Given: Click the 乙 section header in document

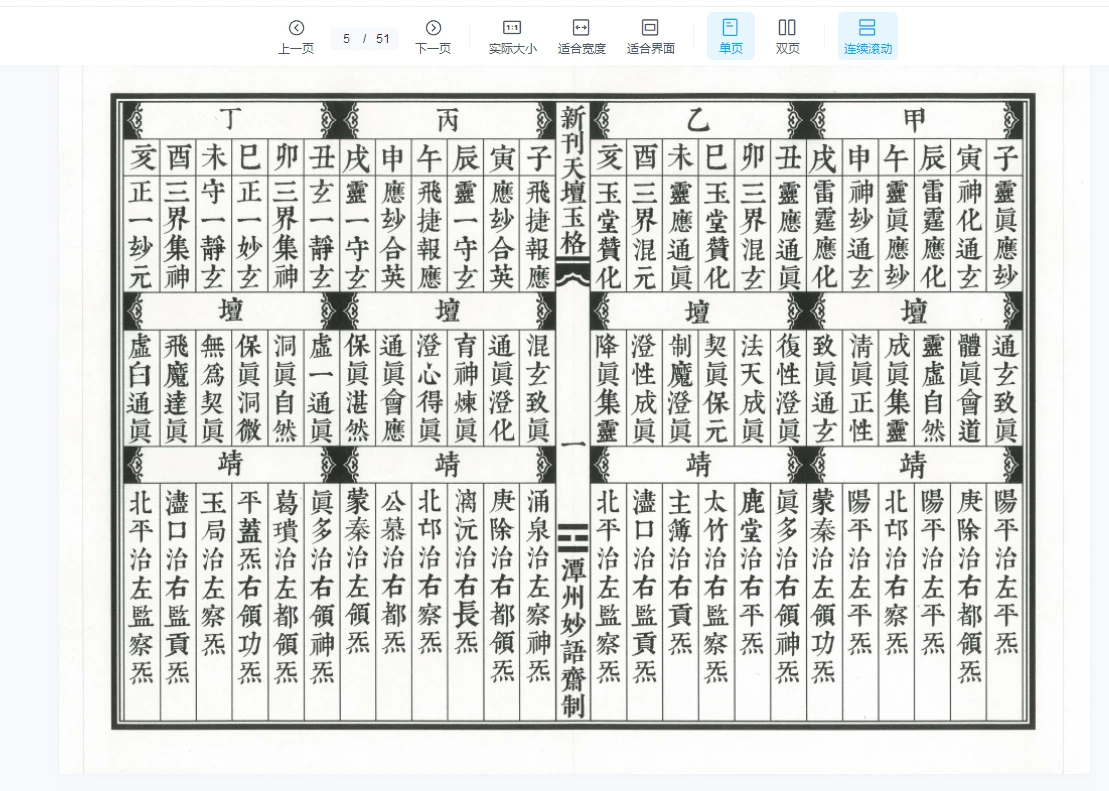Looking at the screenshot, I should (x=697, y=120).
